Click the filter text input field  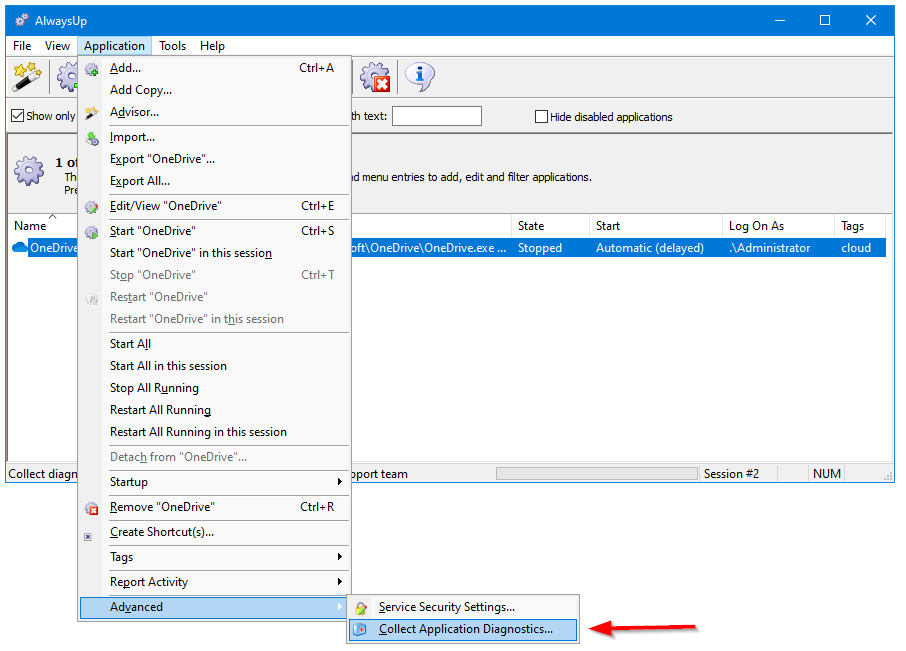(437, 116)
